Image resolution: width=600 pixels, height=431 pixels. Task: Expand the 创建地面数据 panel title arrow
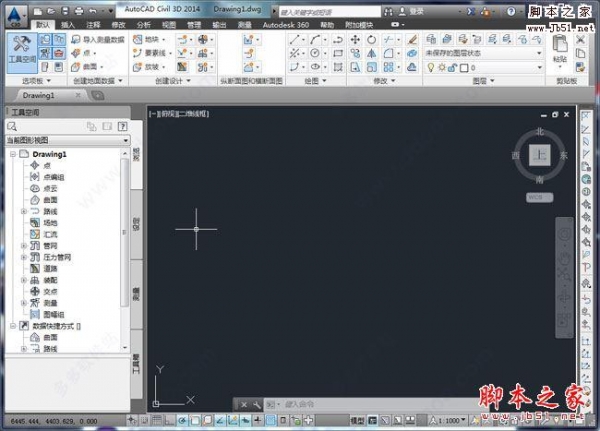(121, 81)
